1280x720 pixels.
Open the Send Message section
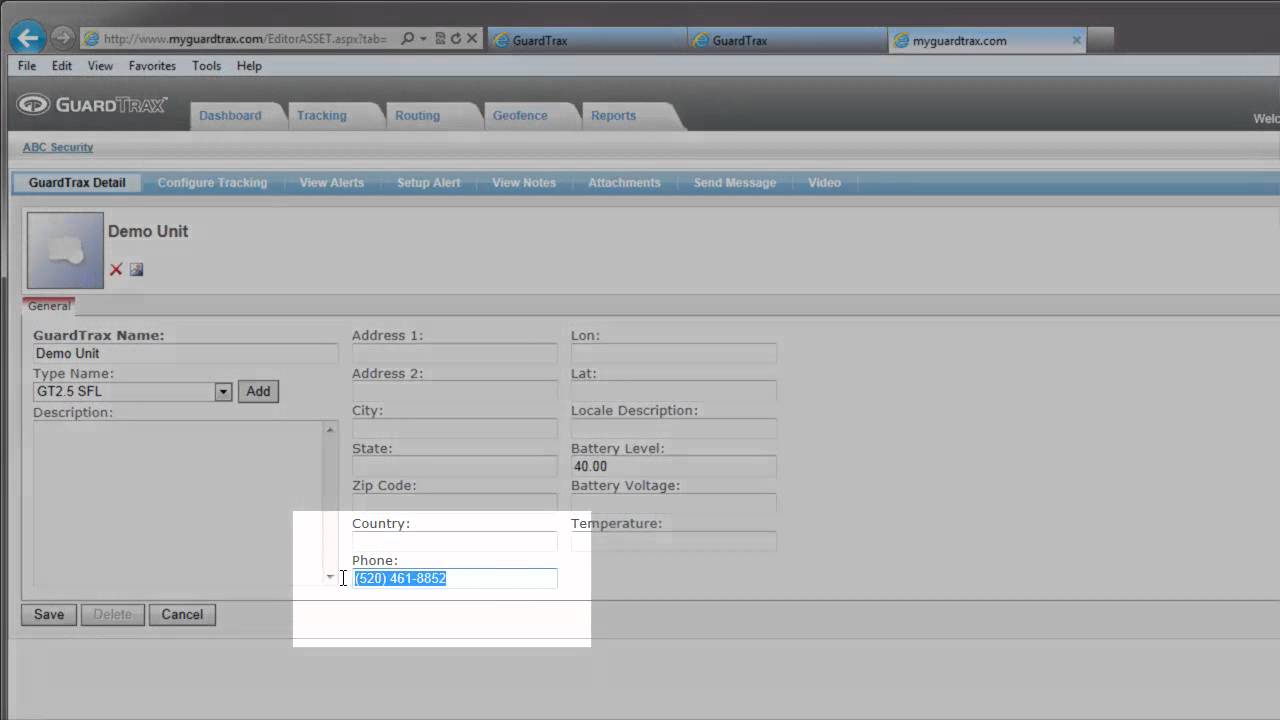[x=735, y=183]
